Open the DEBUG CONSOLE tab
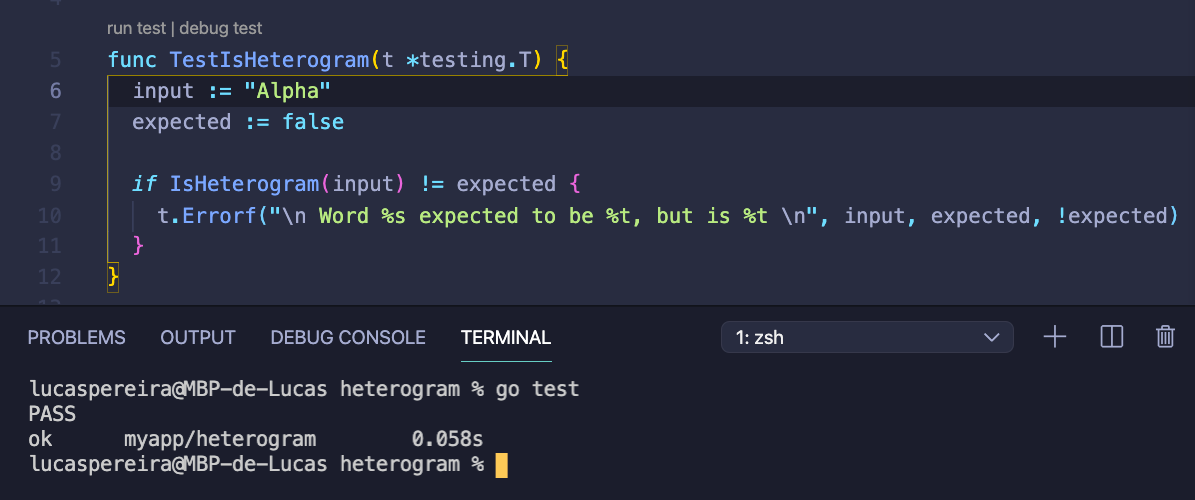The width and height of the screenshot is (1195, 500). (348, 337)
